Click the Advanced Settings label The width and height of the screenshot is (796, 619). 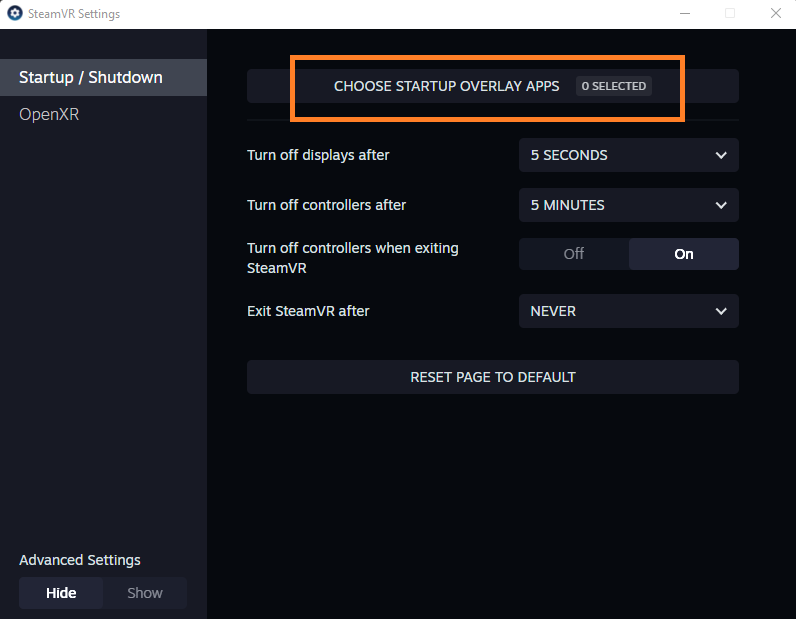click(80, 560)
